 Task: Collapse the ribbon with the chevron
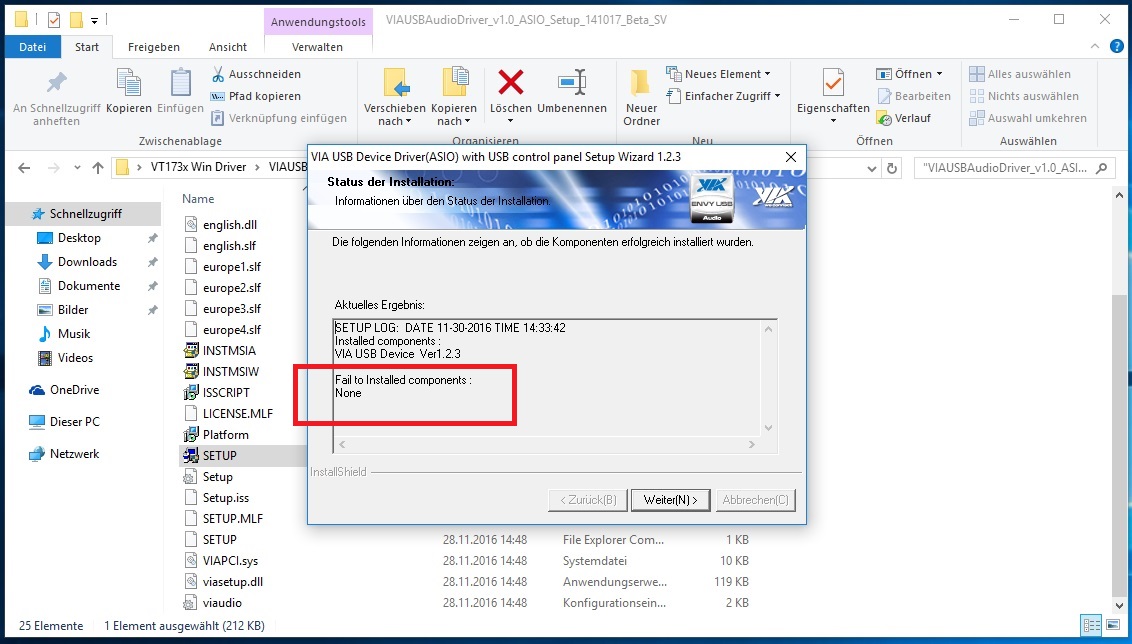pos(1095,47)
